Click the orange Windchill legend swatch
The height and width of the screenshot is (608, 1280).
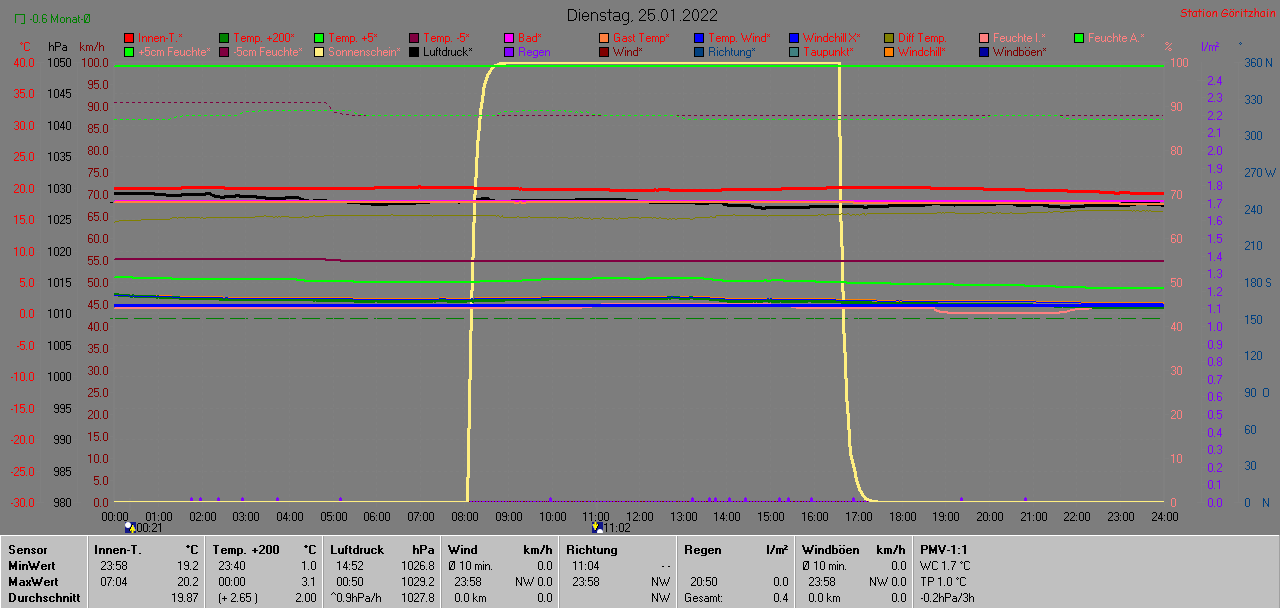pyautogui.click(x=889, y=52)
